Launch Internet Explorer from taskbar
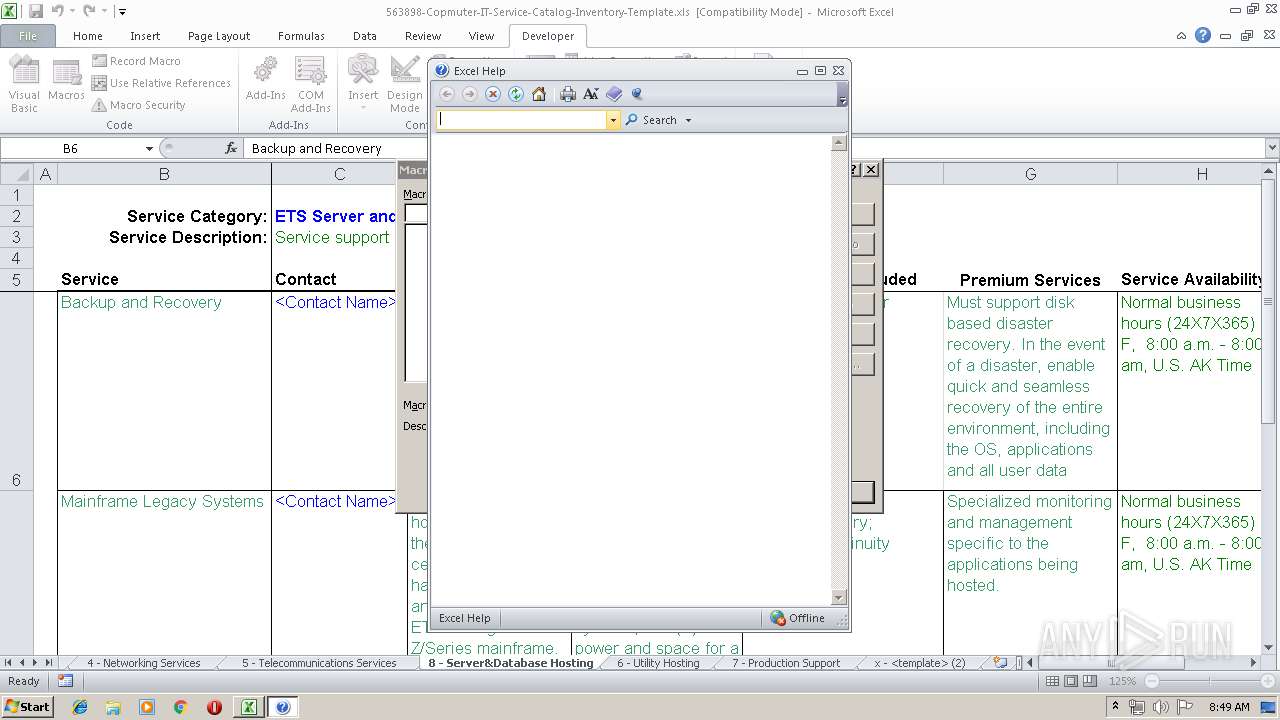Screen dimensions: 1280x720 click(80, 707)
